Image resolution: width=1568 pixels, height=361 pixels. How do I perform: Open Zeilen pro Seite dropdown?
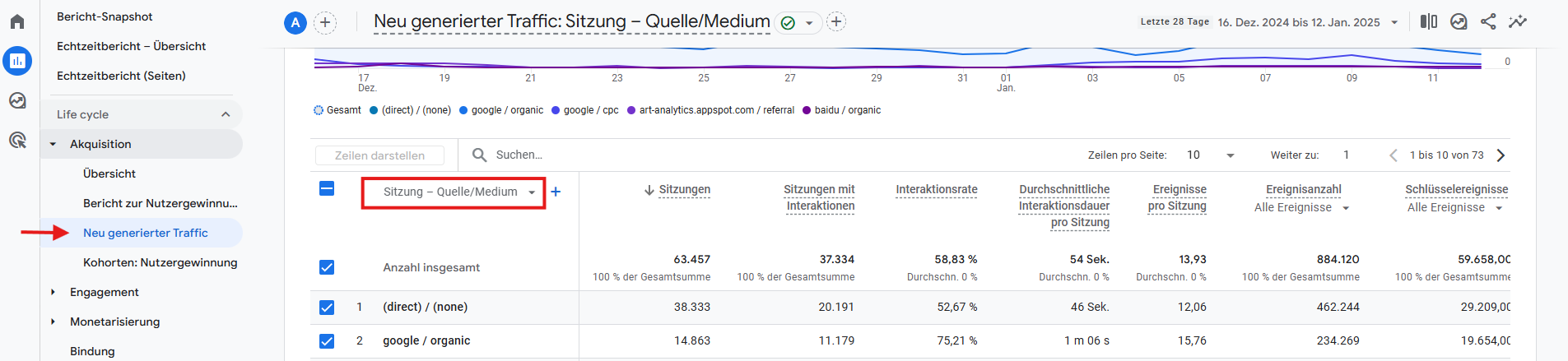coord(1210,155)
